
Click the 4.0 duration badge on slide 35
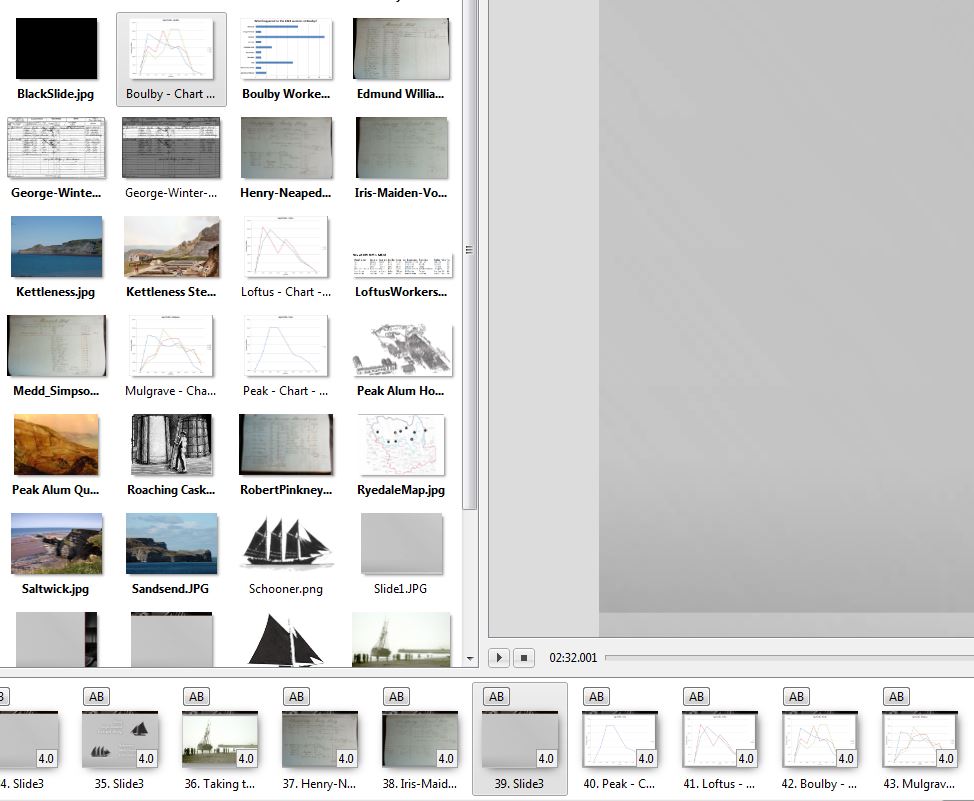[146, 759]
